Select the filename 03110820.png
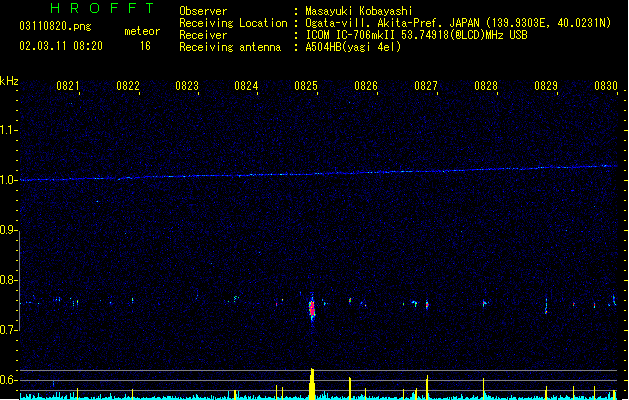The height and width of the screenshot is (400, 629). (55, 26)
